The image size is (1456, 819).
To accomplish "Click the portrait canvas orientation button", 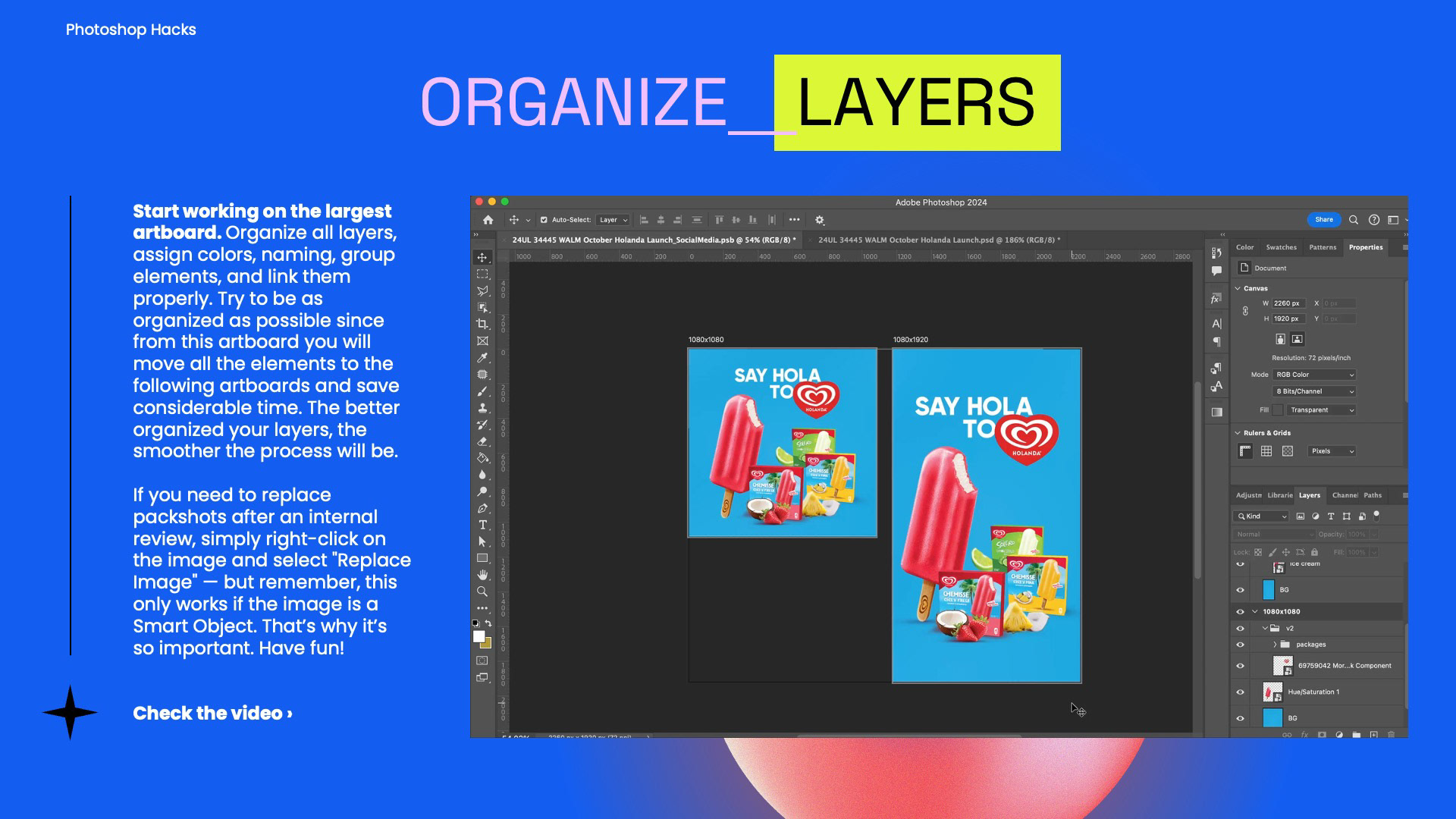I will (x=1281, y=339).
